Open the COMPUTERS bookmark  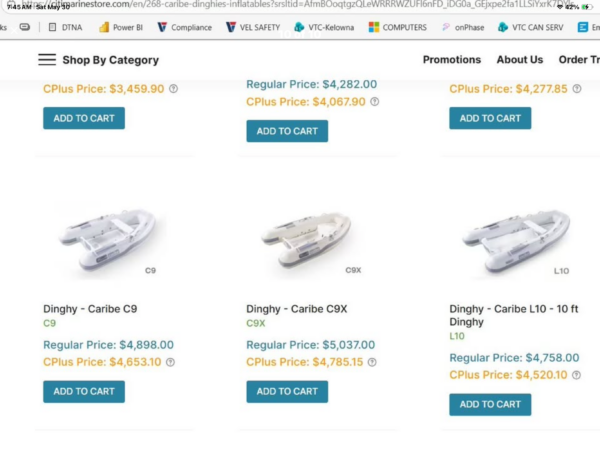pyautogui.click(x=398, y=28)
